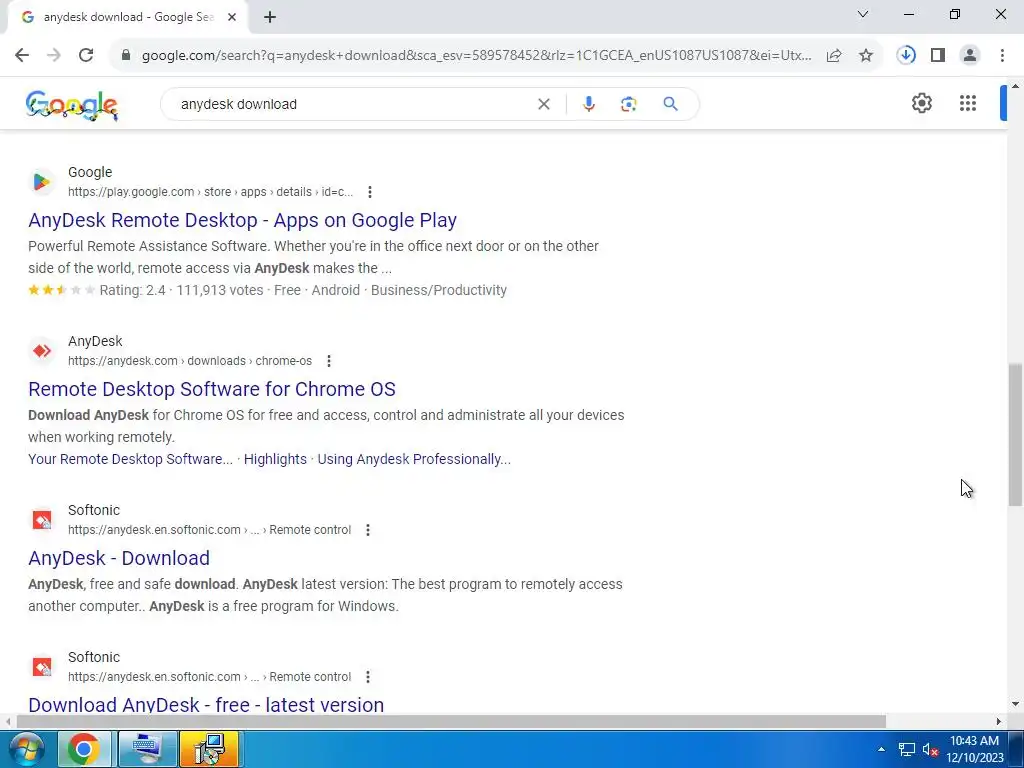Open AnyDesk Remote Desktop - Apps on Google Play
Screen dimensions: 1024x768
(242, 220)
